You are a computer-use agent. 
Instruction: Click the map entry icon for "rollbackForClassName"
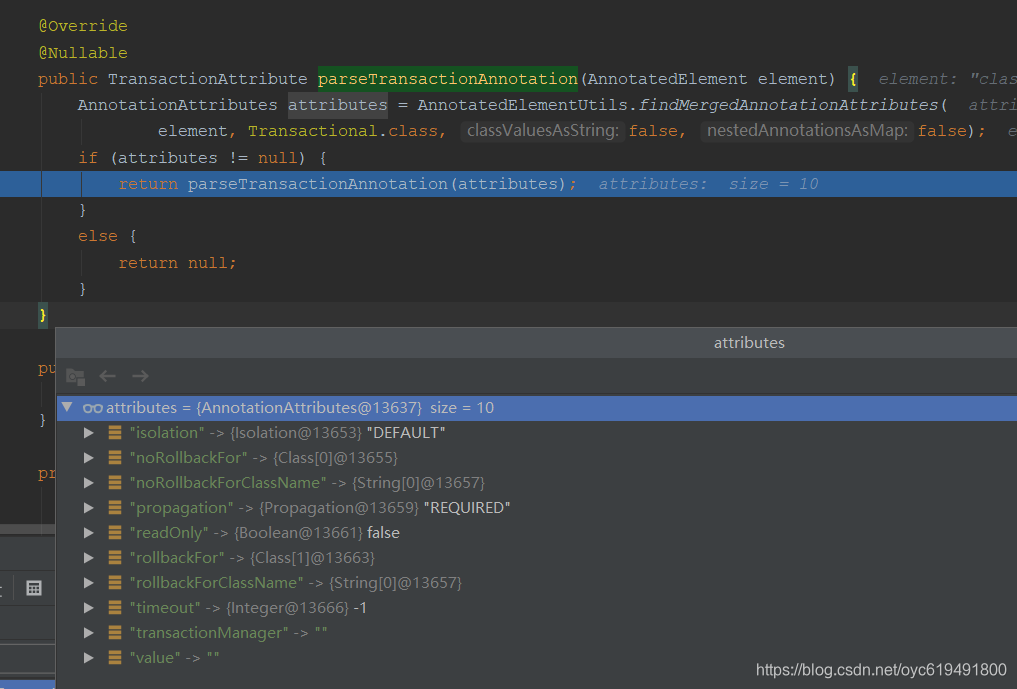point(115,583)
